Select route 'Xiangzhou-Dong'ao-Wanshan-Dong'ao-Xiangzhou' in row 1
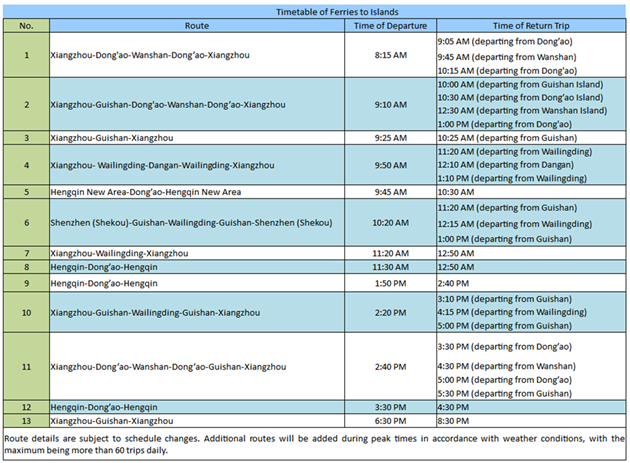This screenshot has height=463, width=630. point(150,55)
